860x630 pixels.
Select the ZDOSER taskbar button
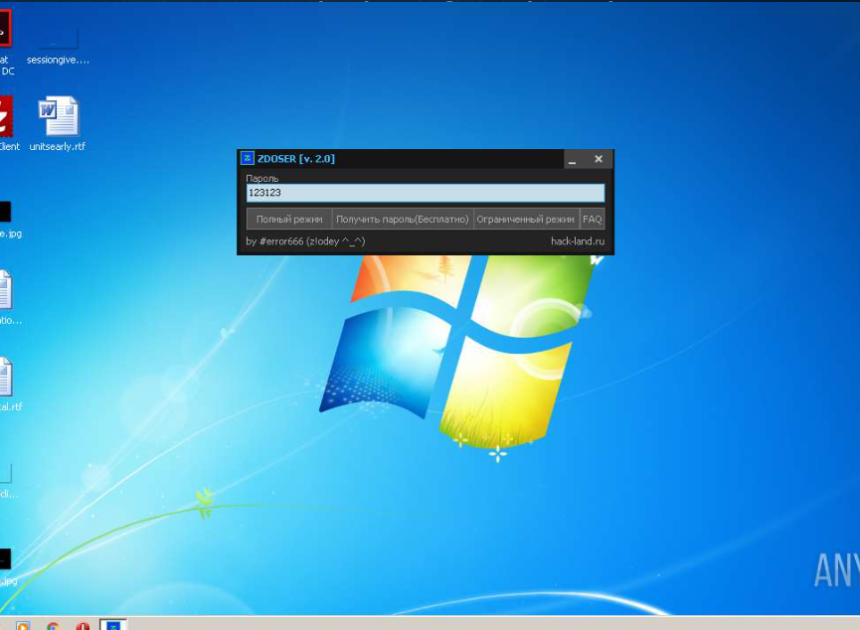pos(113,626)
